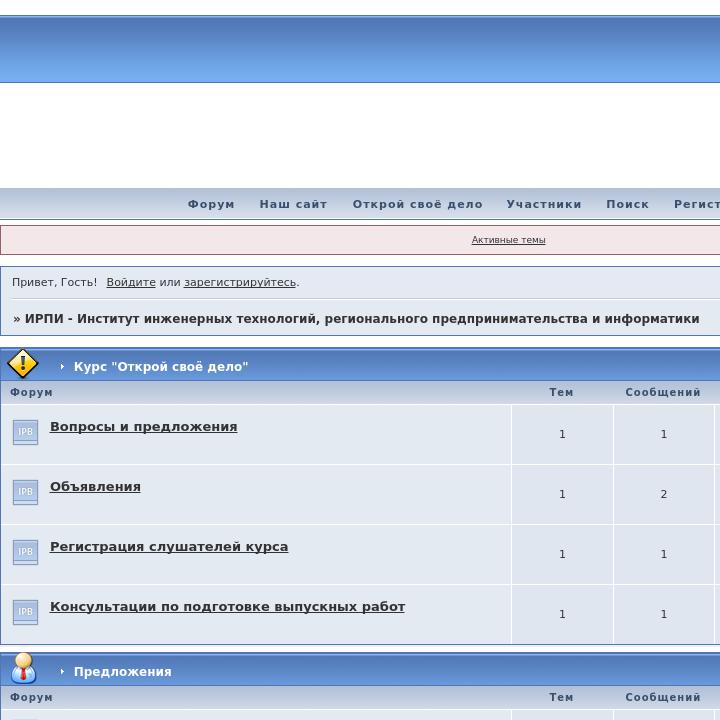This screenshot has height=720, width=720.
Task: Open the Регистрация слушателей курса forum
Action: point(169,547)
